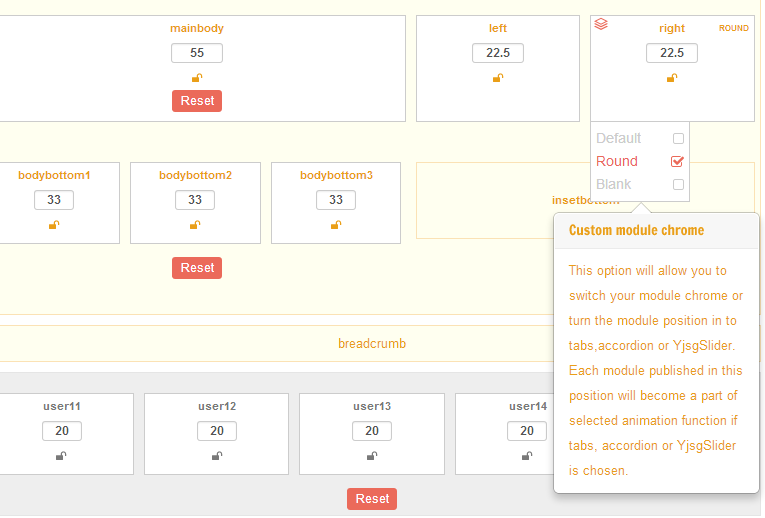Check the Default chrome checkbox
The width and height of the screenshot is (765, 518).
[x=678, y=139]
